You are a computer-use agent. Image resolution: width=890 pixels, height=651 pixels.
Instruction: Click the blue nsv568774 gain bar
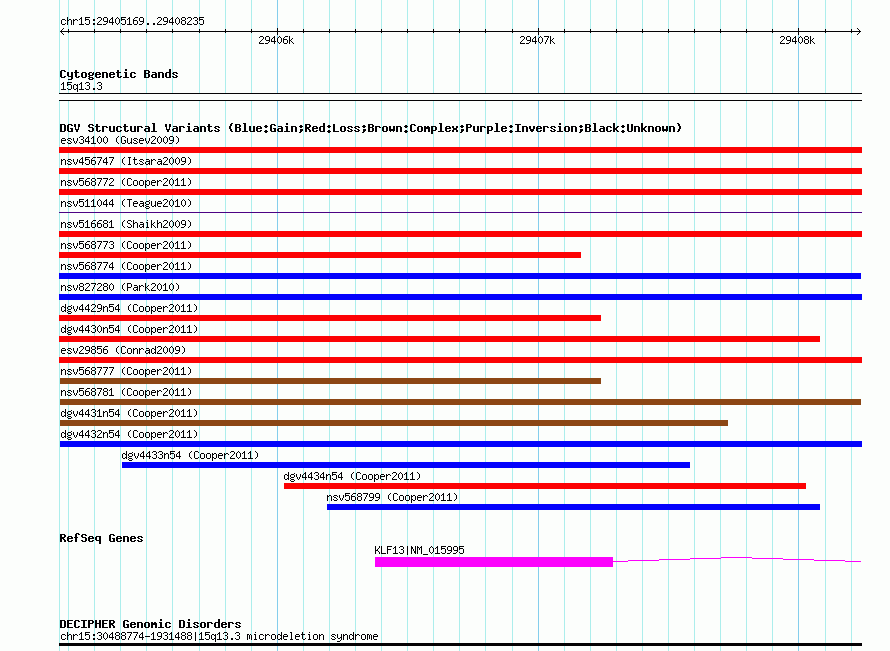(460, 276)
